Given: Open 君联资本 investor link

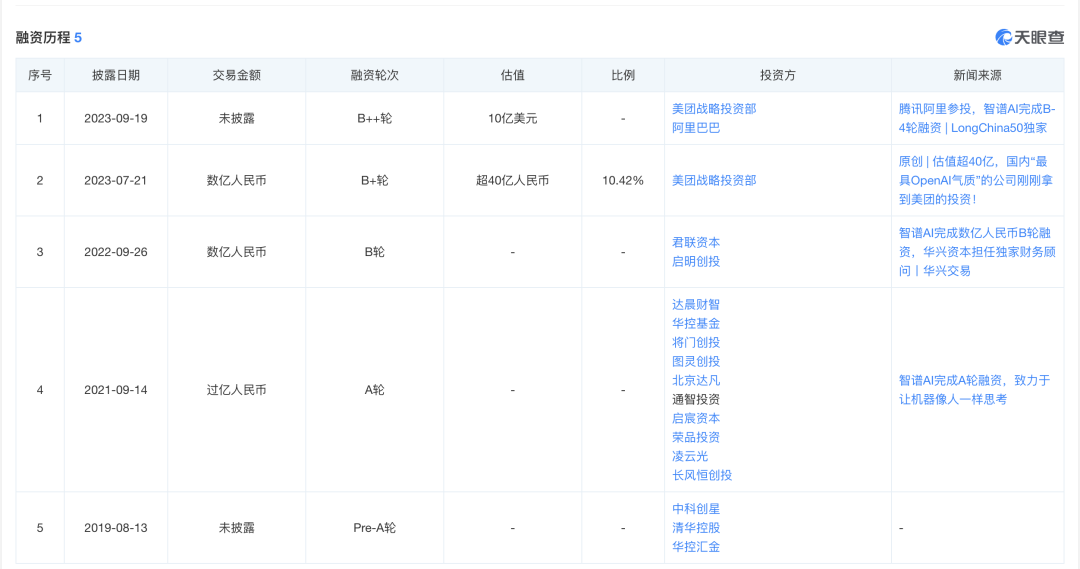Looking at the screenshot, I should (696, 242).
